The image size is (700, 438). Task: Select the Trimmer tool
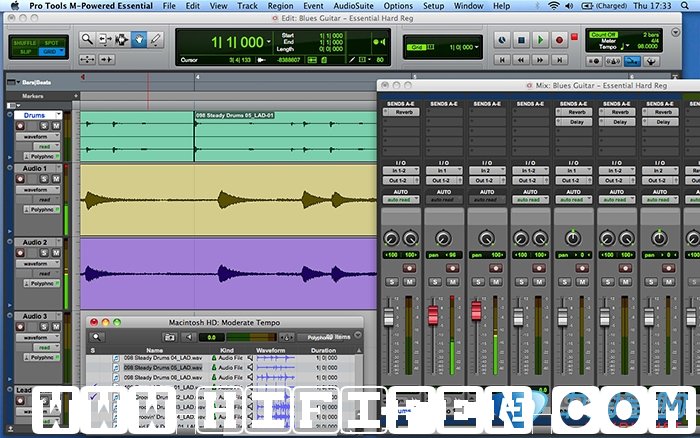pos(104,40)
